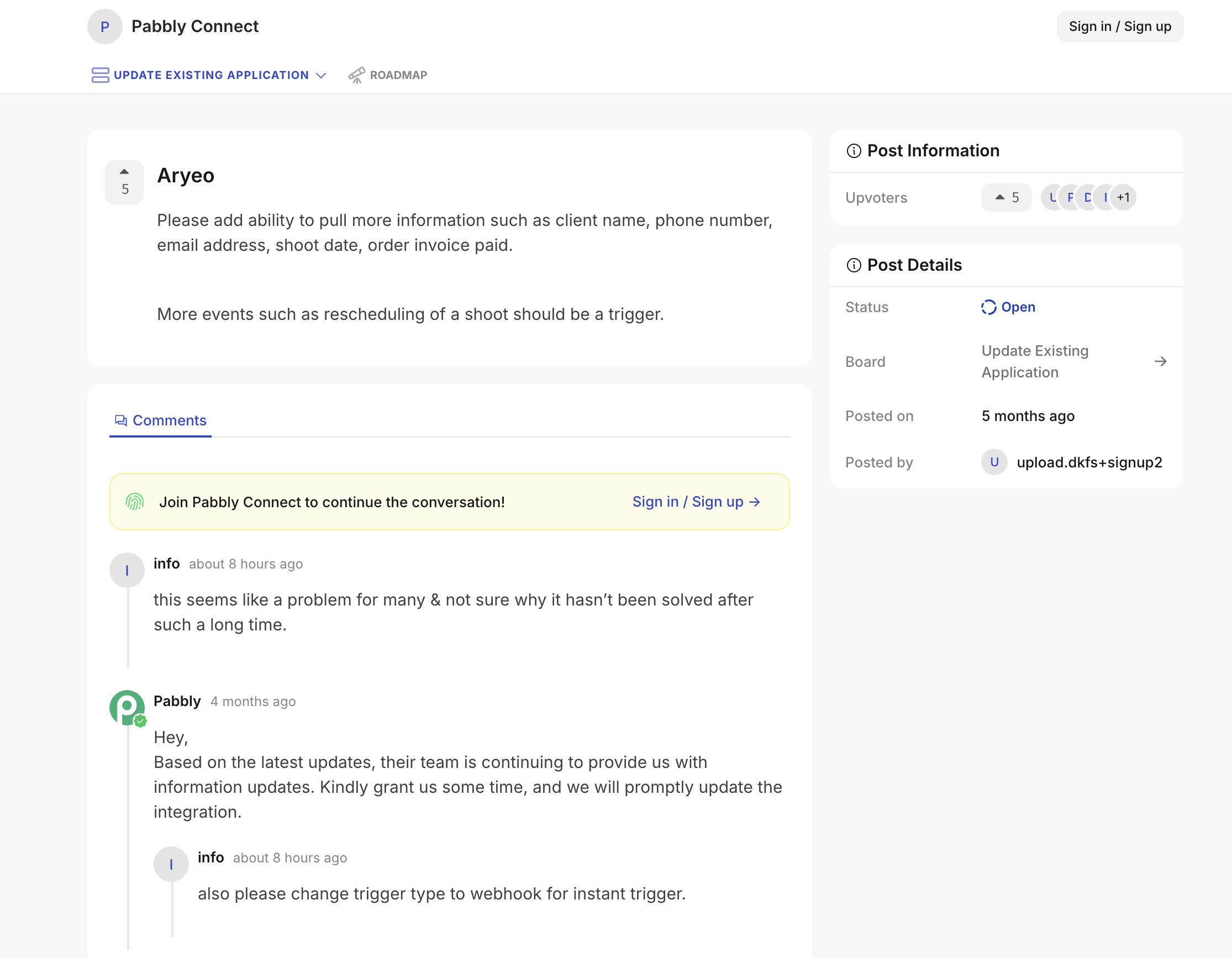Click the Pabbly verified checkmark badge
1232x958 pixels.
(140, 720)
